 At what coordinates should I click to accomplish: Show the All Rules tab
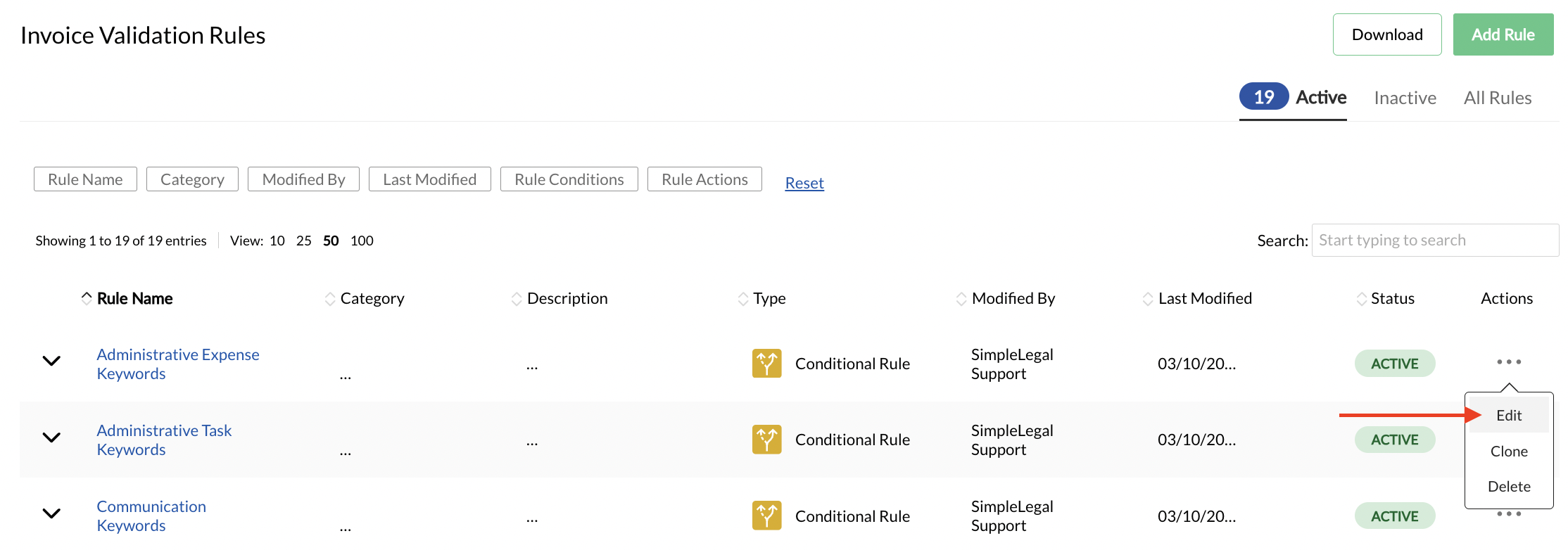tap(1497, 98)
